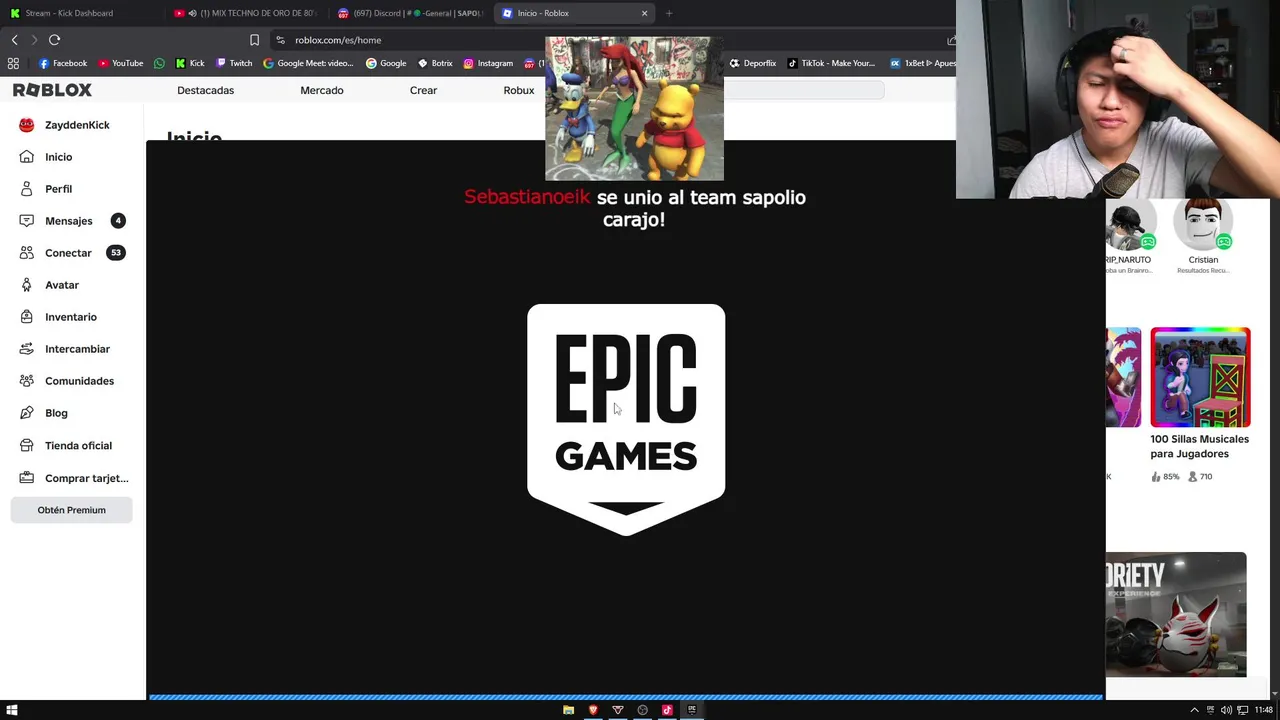Image resolution: width=1280 pixels, height=720 pixels.
Task: Open the Facebook bookmark
Action: (62, 63)
